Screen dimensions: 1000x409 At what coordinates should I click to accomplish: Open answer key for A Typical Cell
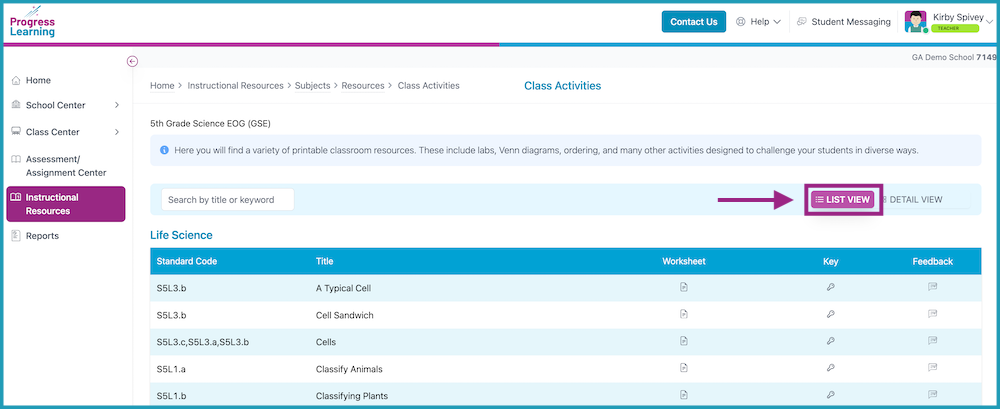tap(830, 288)
